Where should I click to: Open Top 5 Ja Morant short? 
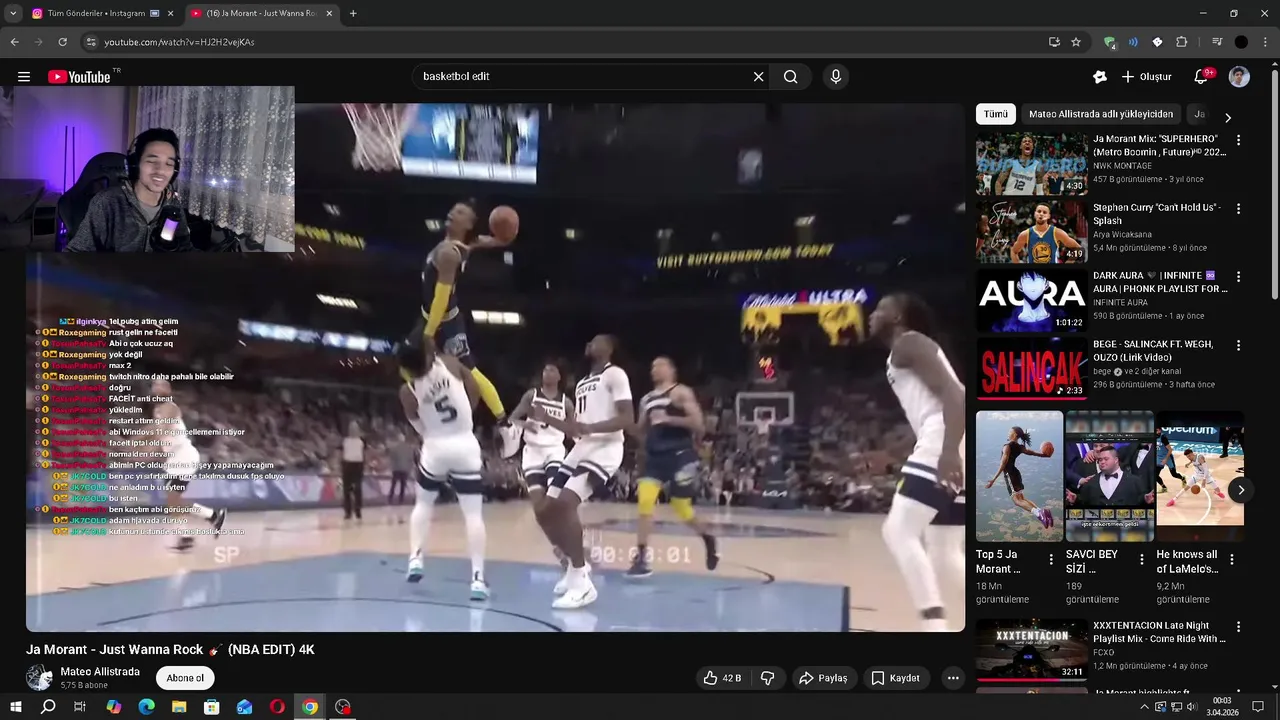click(1019, 476)
